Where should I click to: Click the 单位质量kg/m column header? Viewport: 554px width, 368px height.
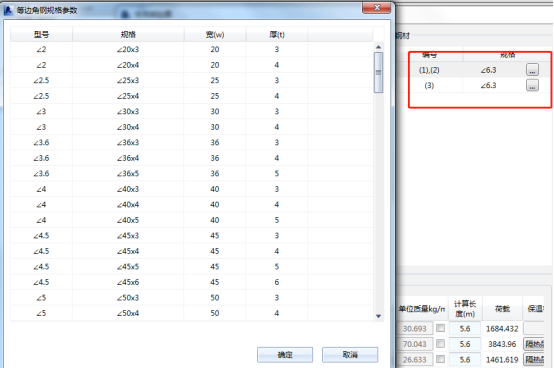(x=422, y=309)
